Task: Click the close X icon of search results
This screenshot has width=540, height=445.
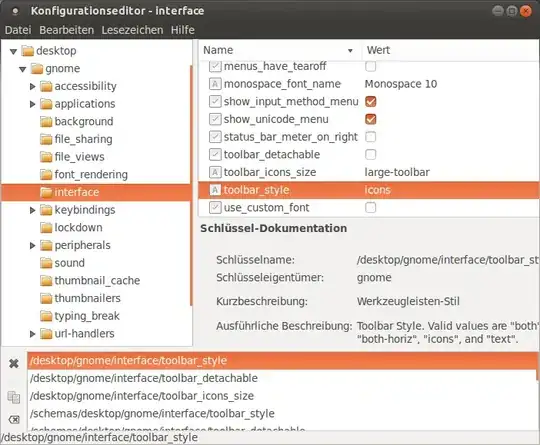Action: coord(14,363)
